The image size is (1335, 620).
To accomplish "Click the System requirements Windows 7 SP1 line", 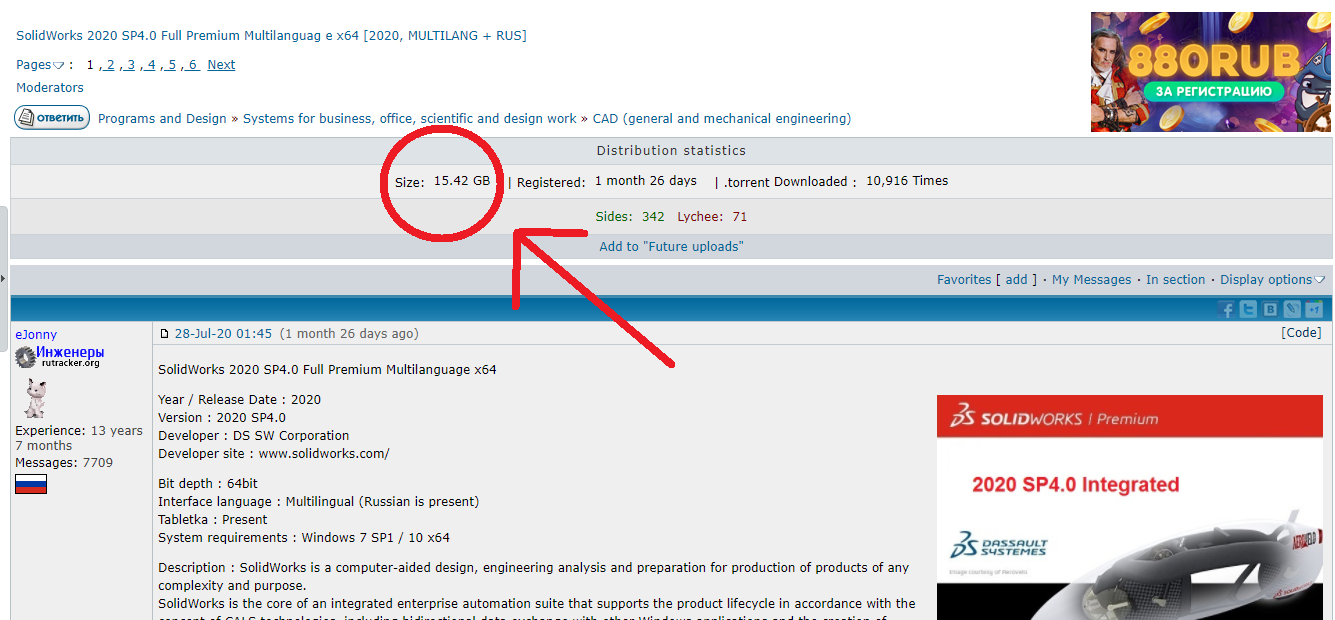I will [304, 538].
